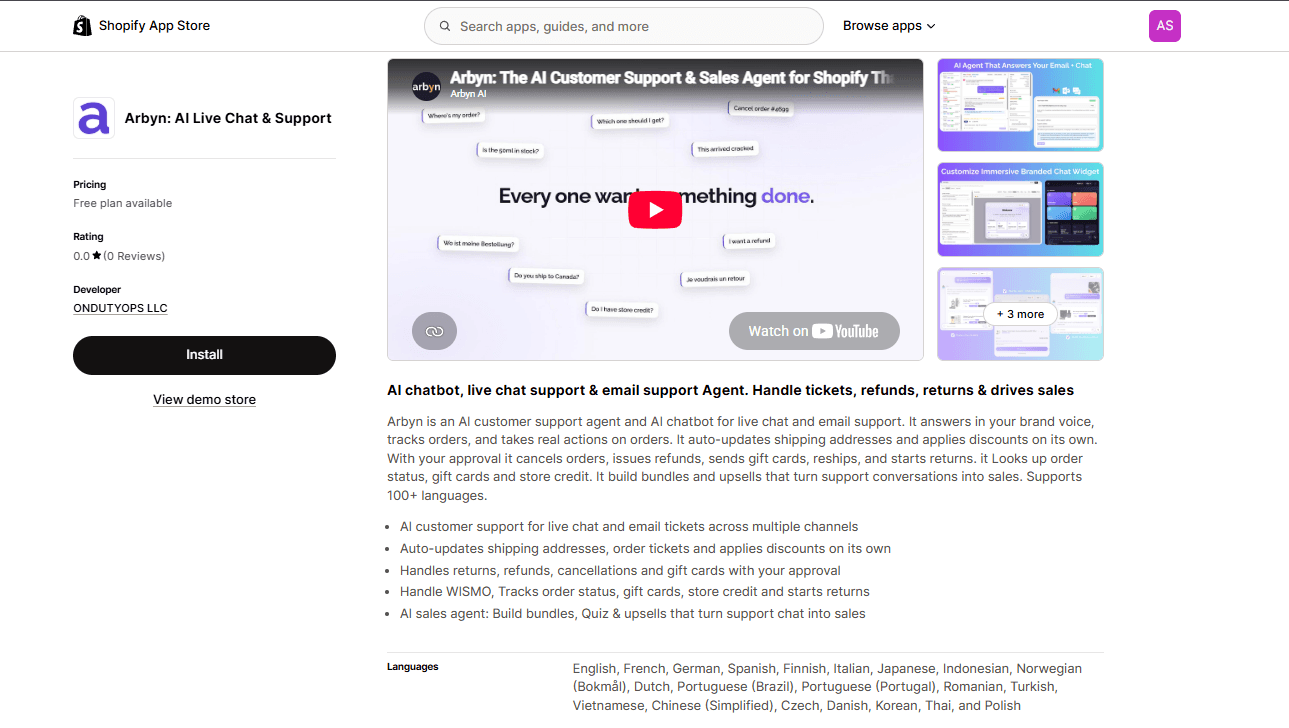Click the search magnifier icon
1289x728 pixels.
click(445, 27)
